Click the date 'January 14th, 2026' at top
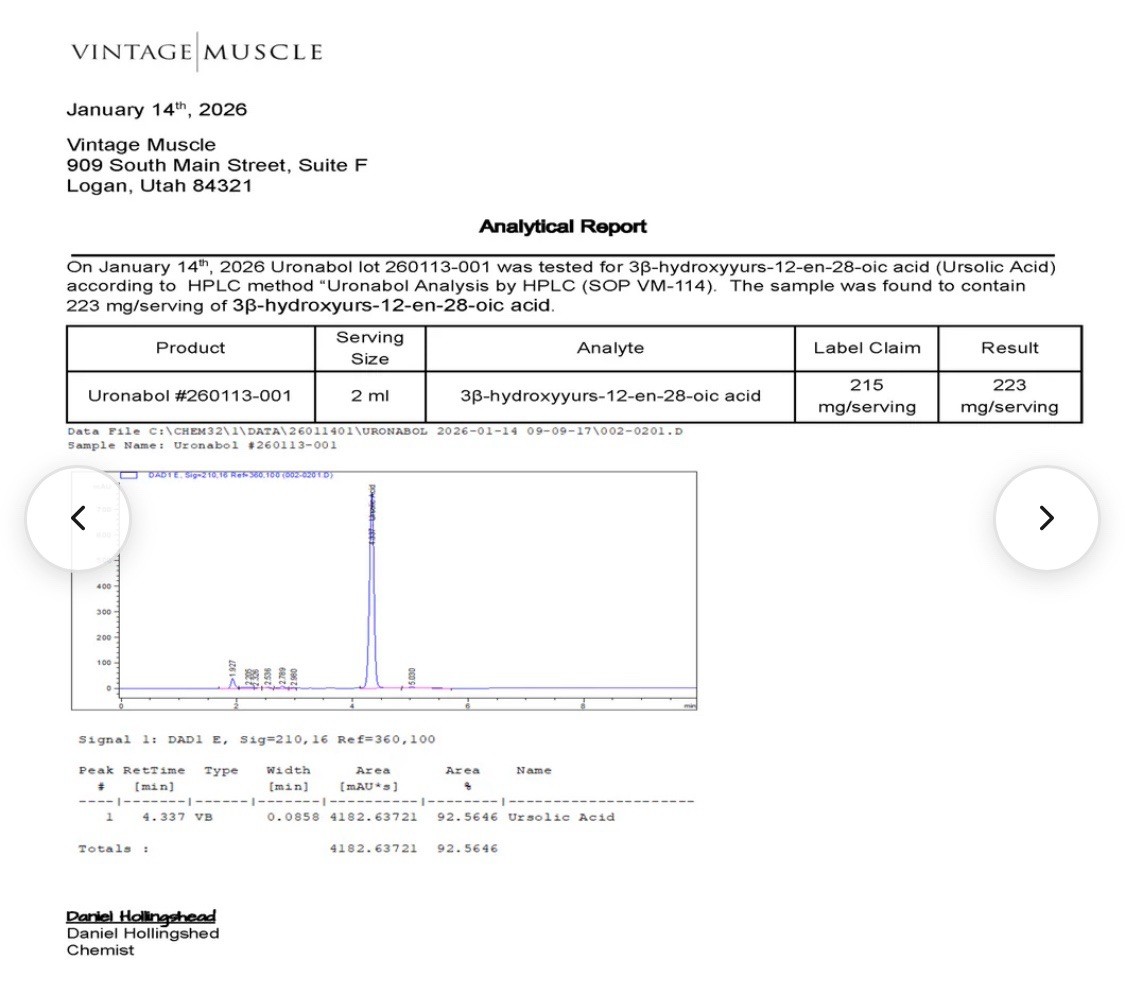Screen dimensions: 1125x999 [156, 110]
